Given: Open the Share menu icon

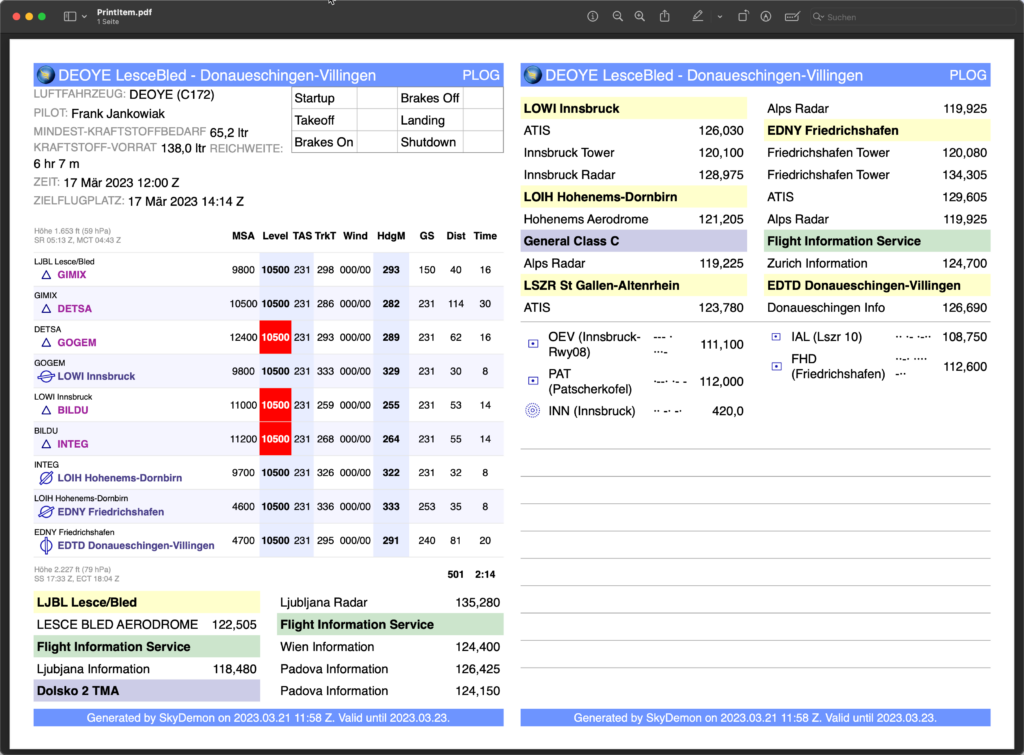Looking at the screenshot, I should [x=665, y=16].
